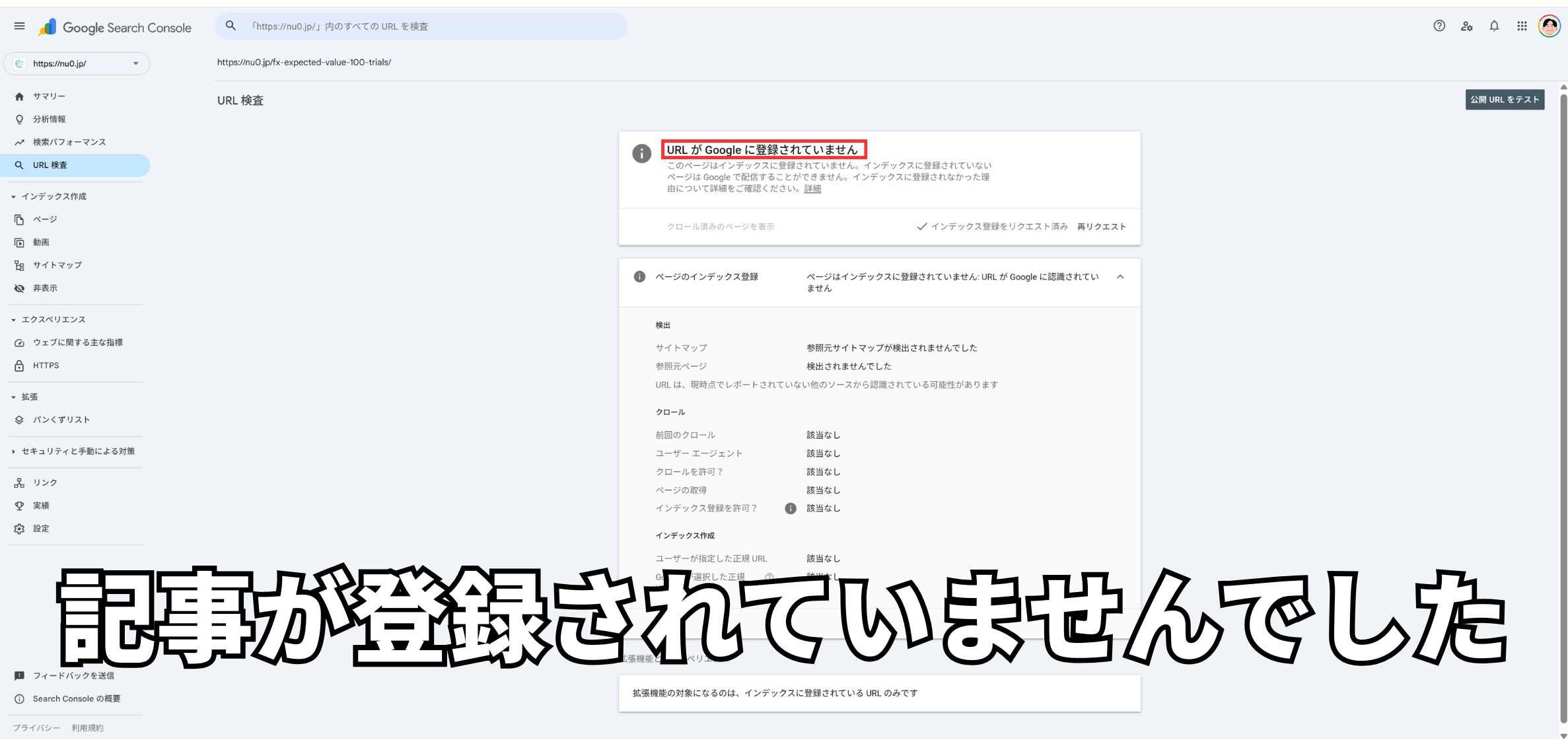Open the HTTPS experience report
Viewport: 1568px width, 746px height.
coord(46,365)
